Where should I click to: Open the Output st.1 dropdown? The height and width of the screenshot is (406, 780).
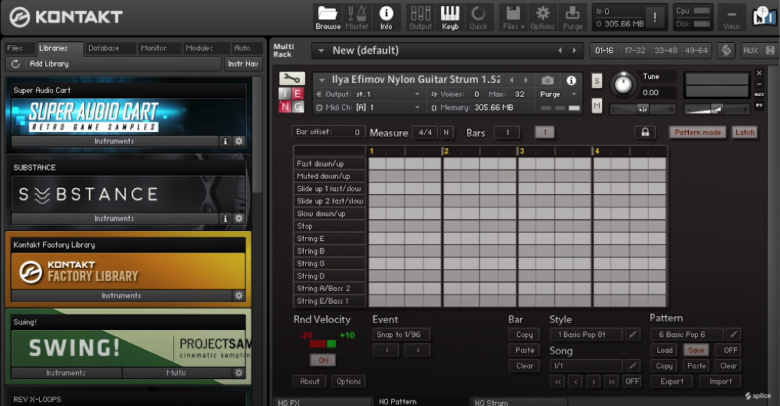pos(369,94)
